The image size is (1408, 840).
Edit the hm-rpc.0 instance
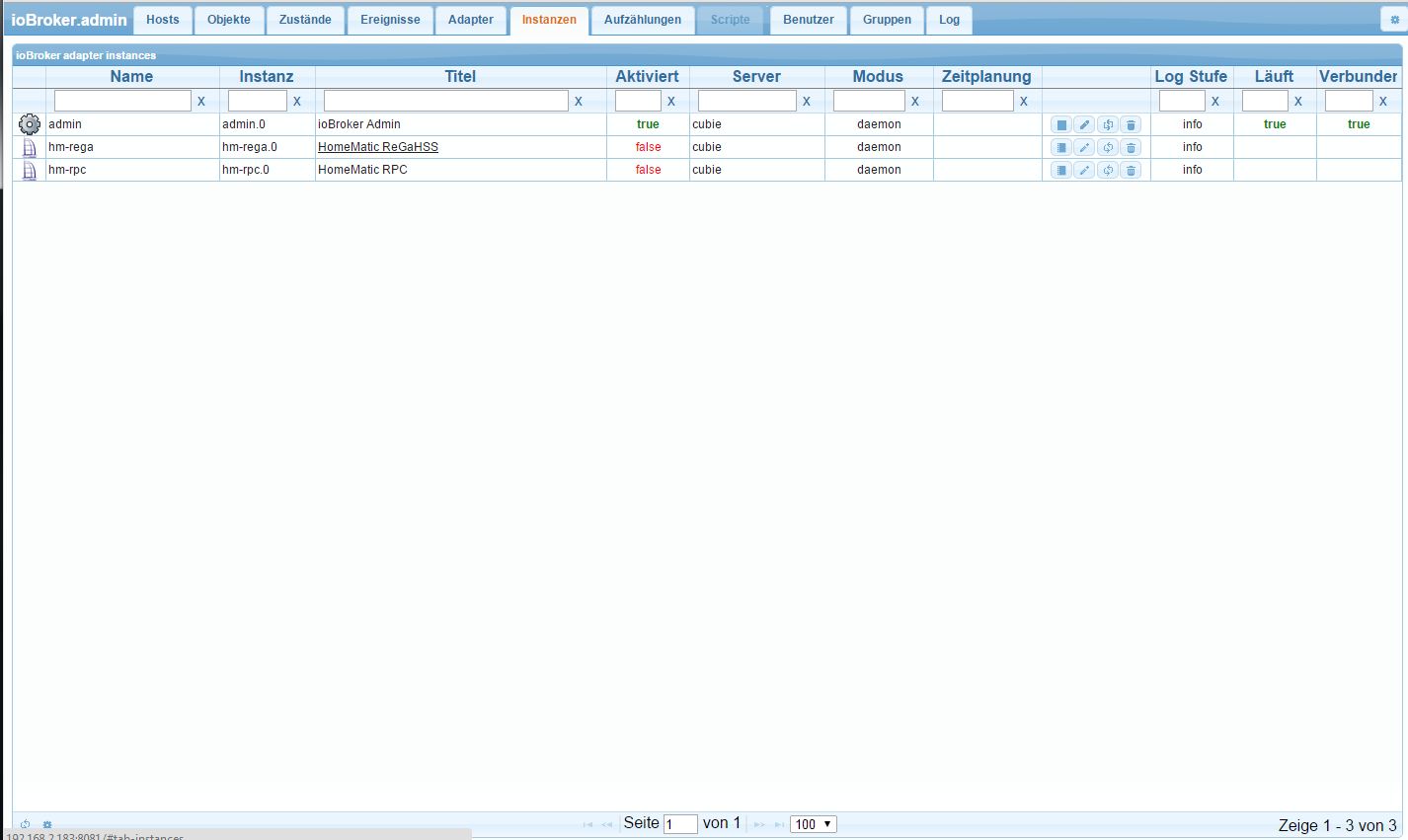(1084, 170)
